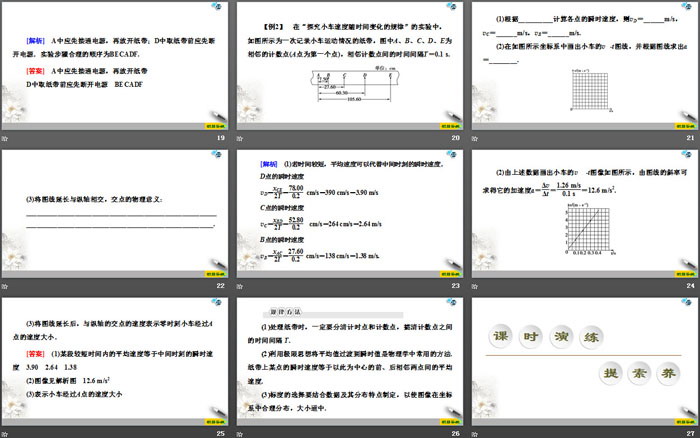The image size is (700, 438).
Task: Select slide 24 thumbnail with plotted v-t graph
Action: coord(585,213)
